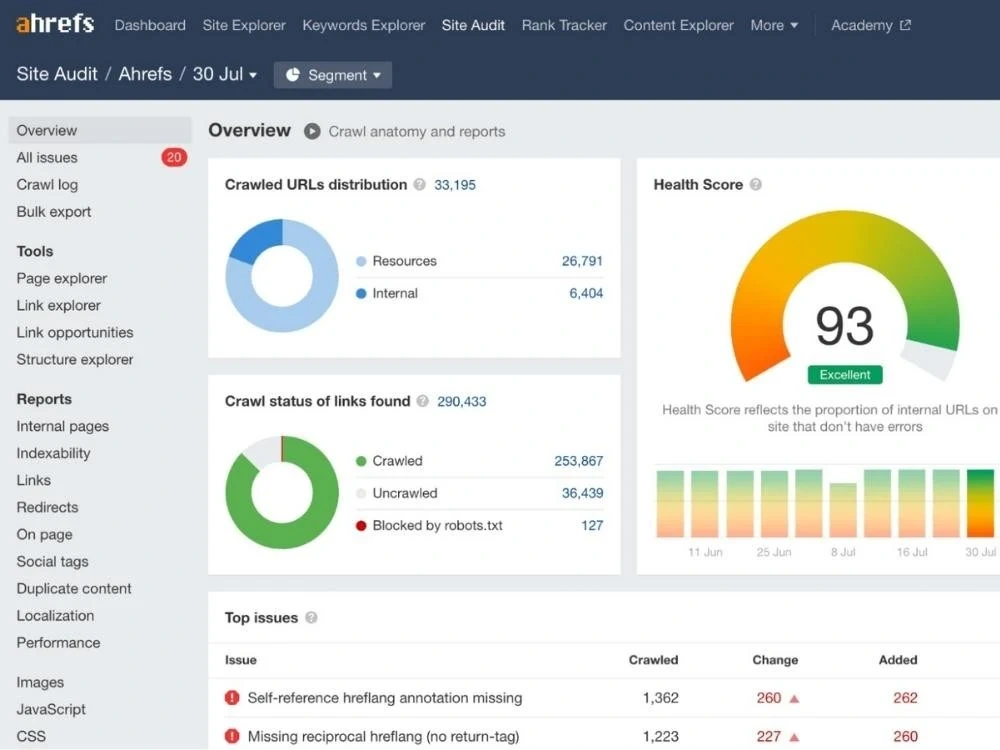This screenshot has height=750, width=1000.
Task: Open the More dropdown menu
Action: [x=774, y=25]
